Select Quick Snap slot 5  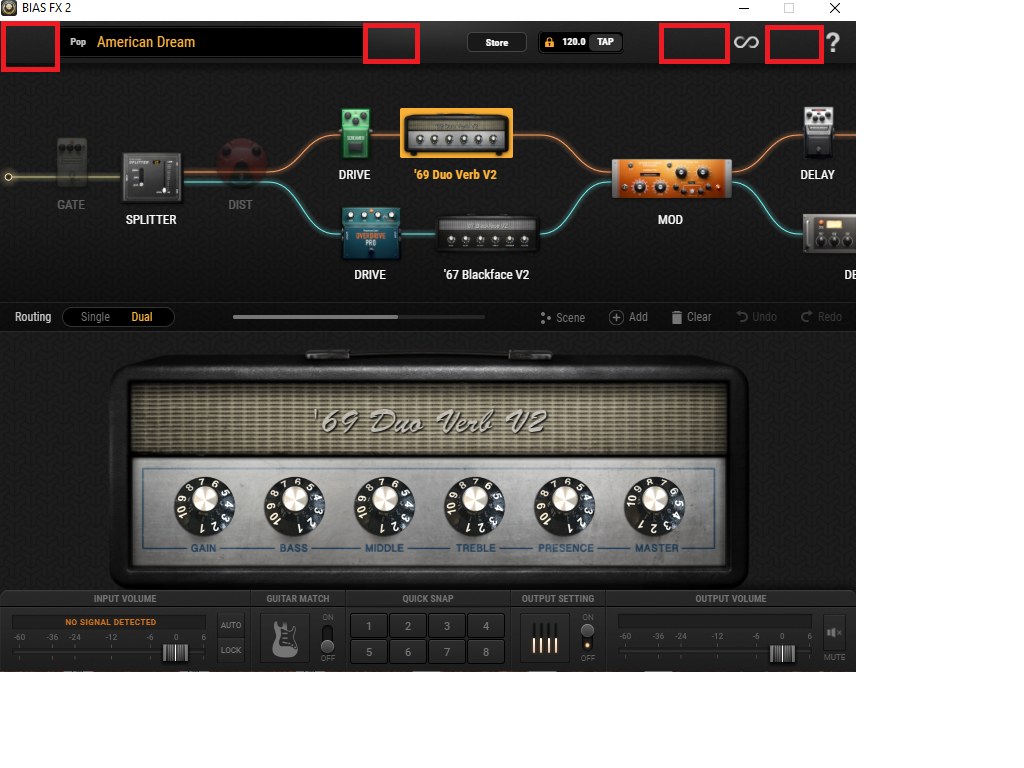tap(369, 652)
